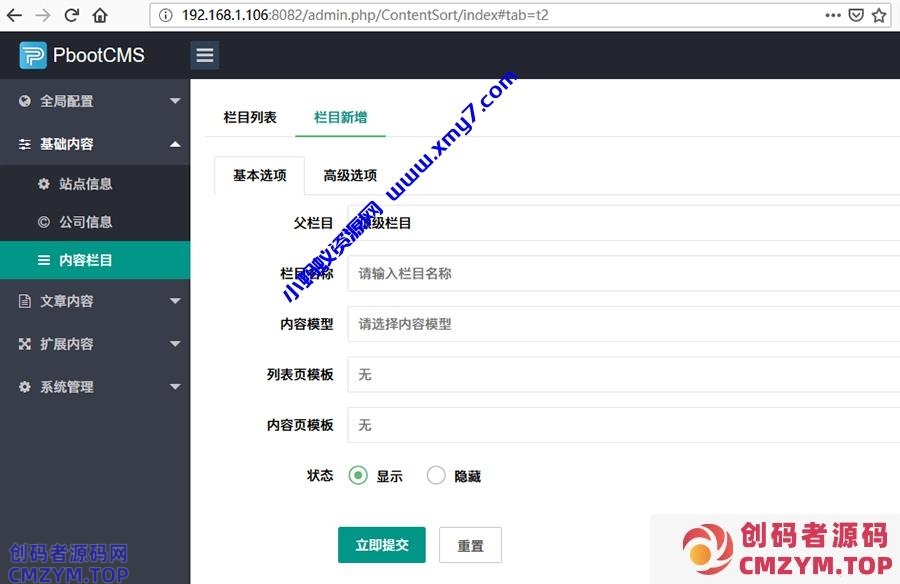
Task: Click the browser home icon
Action: [x=100, y=15]
